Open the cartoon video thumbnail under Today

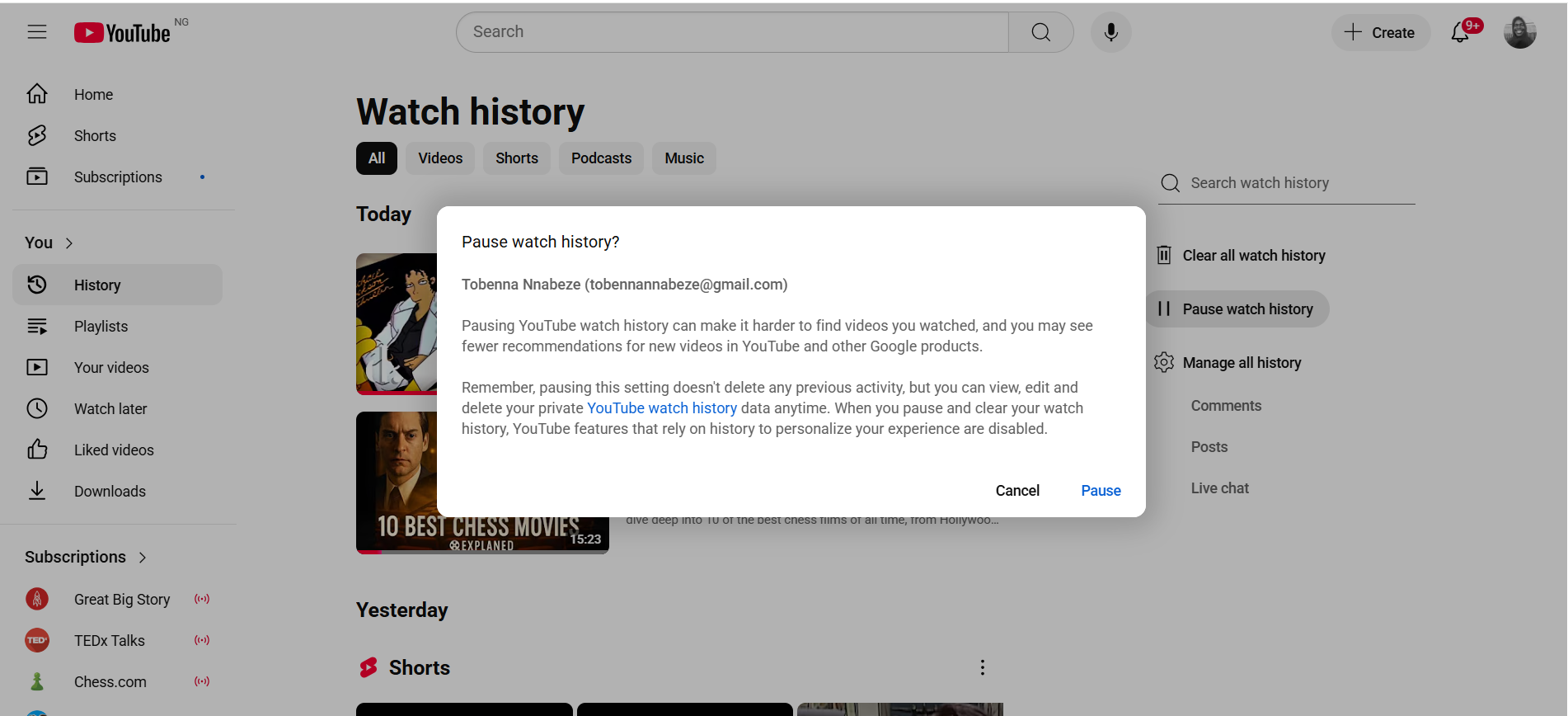(x=397, y=323)
